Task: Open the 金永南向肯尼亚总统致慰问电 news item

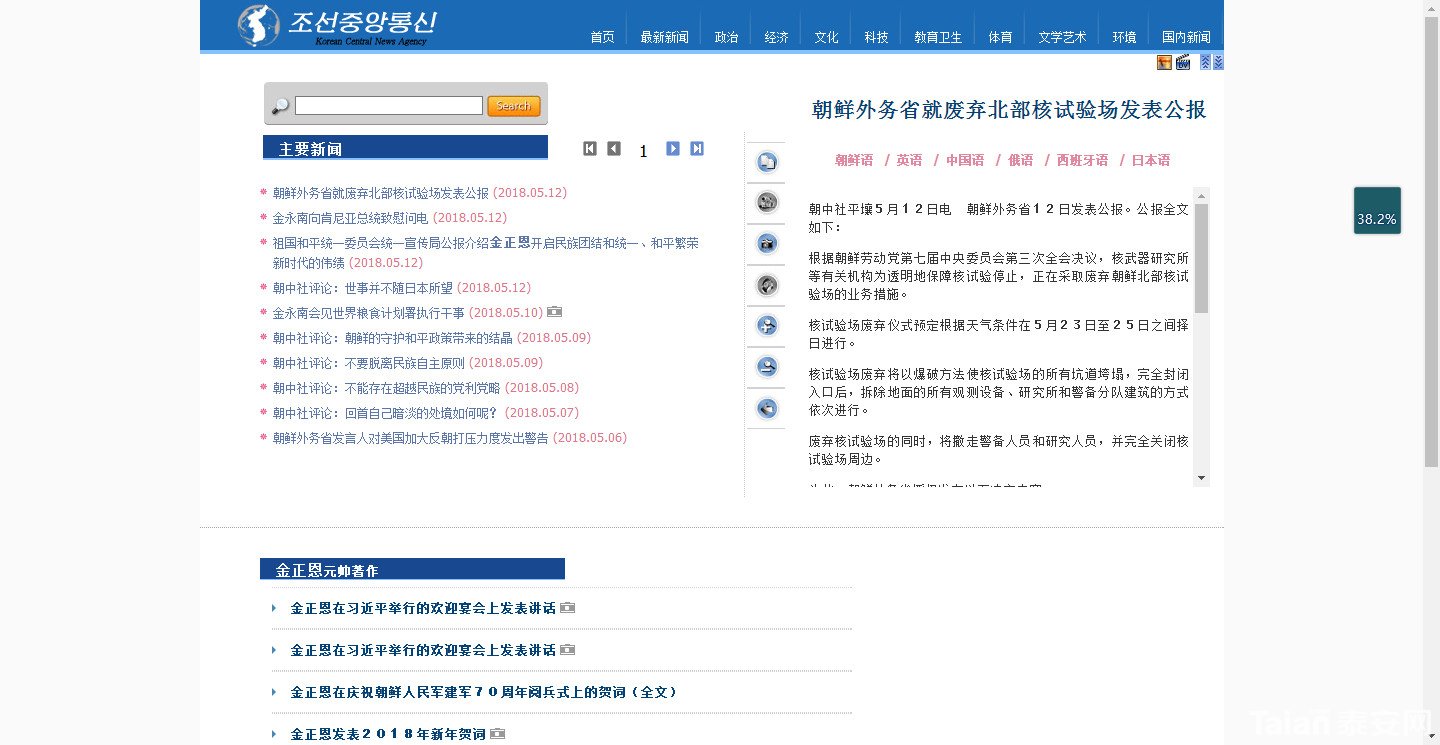Action: click(x=350, y=218)
